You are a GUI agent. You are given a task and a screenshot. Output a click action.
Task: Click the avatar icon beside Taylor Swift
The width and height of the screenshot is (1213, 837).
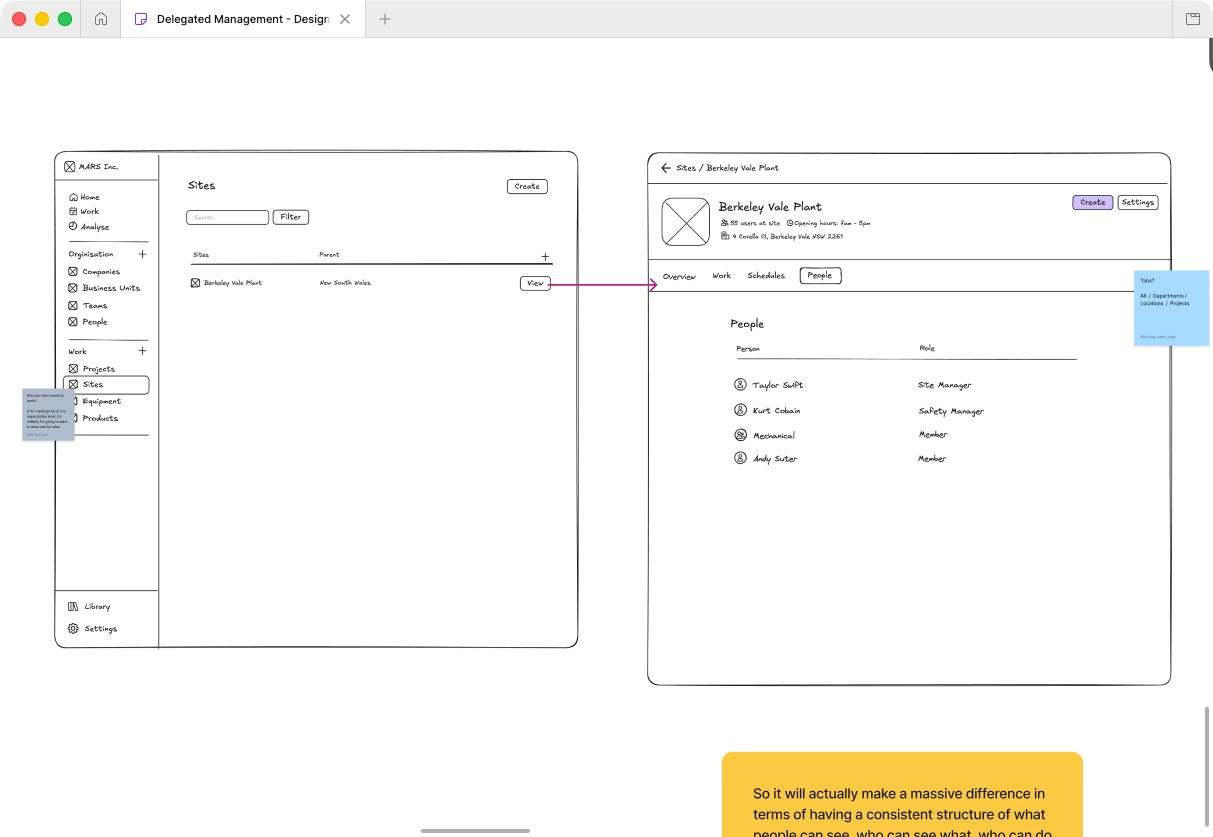pos(740,385)
